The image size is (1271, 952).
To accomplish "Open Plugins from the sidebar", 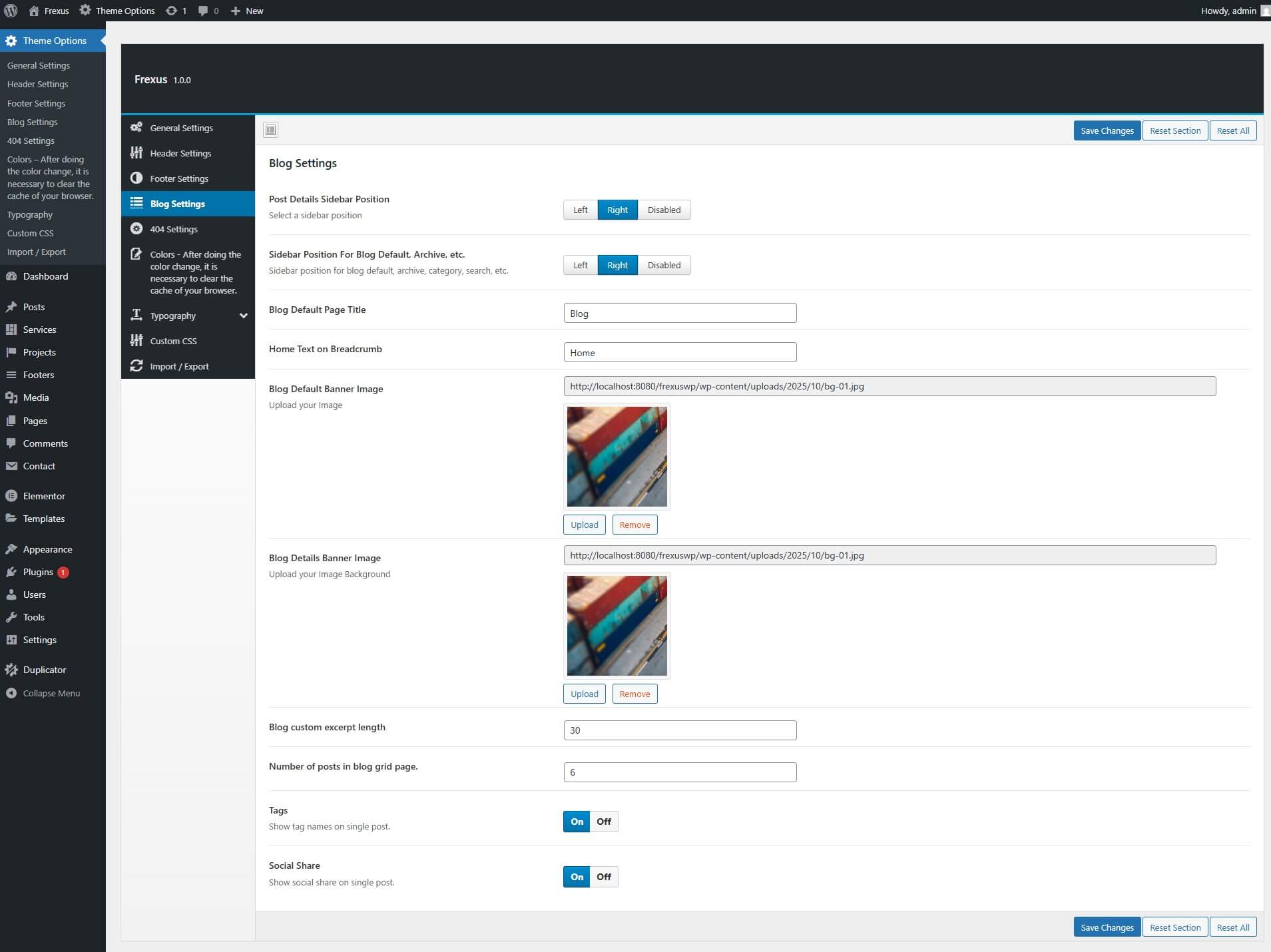I will coord(38,572).
